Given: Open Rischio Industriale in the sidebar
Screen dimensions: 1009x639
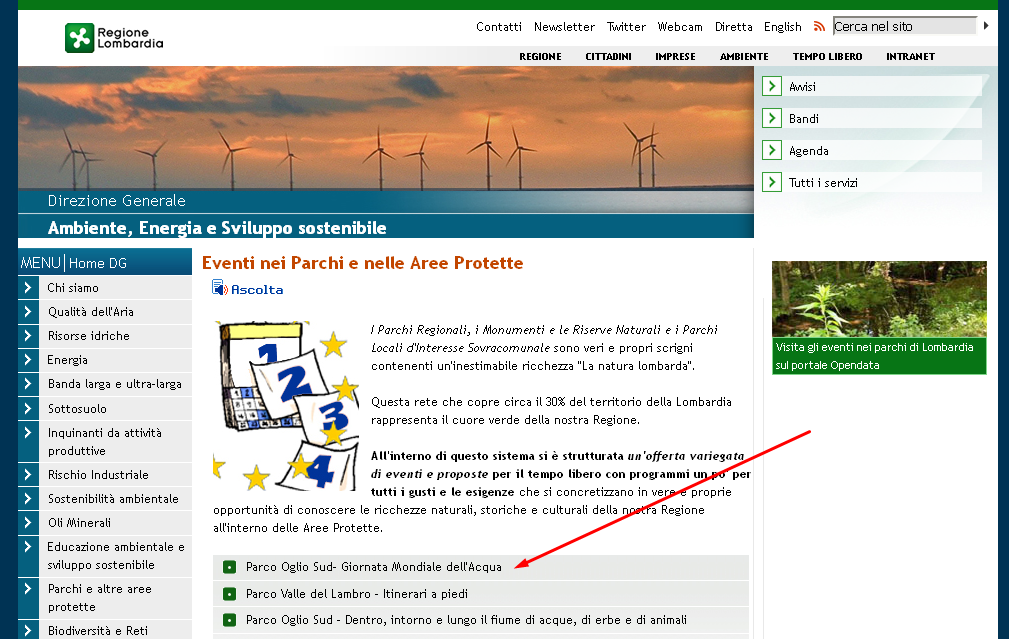Looking at the screenshot, I should point(98,475).
